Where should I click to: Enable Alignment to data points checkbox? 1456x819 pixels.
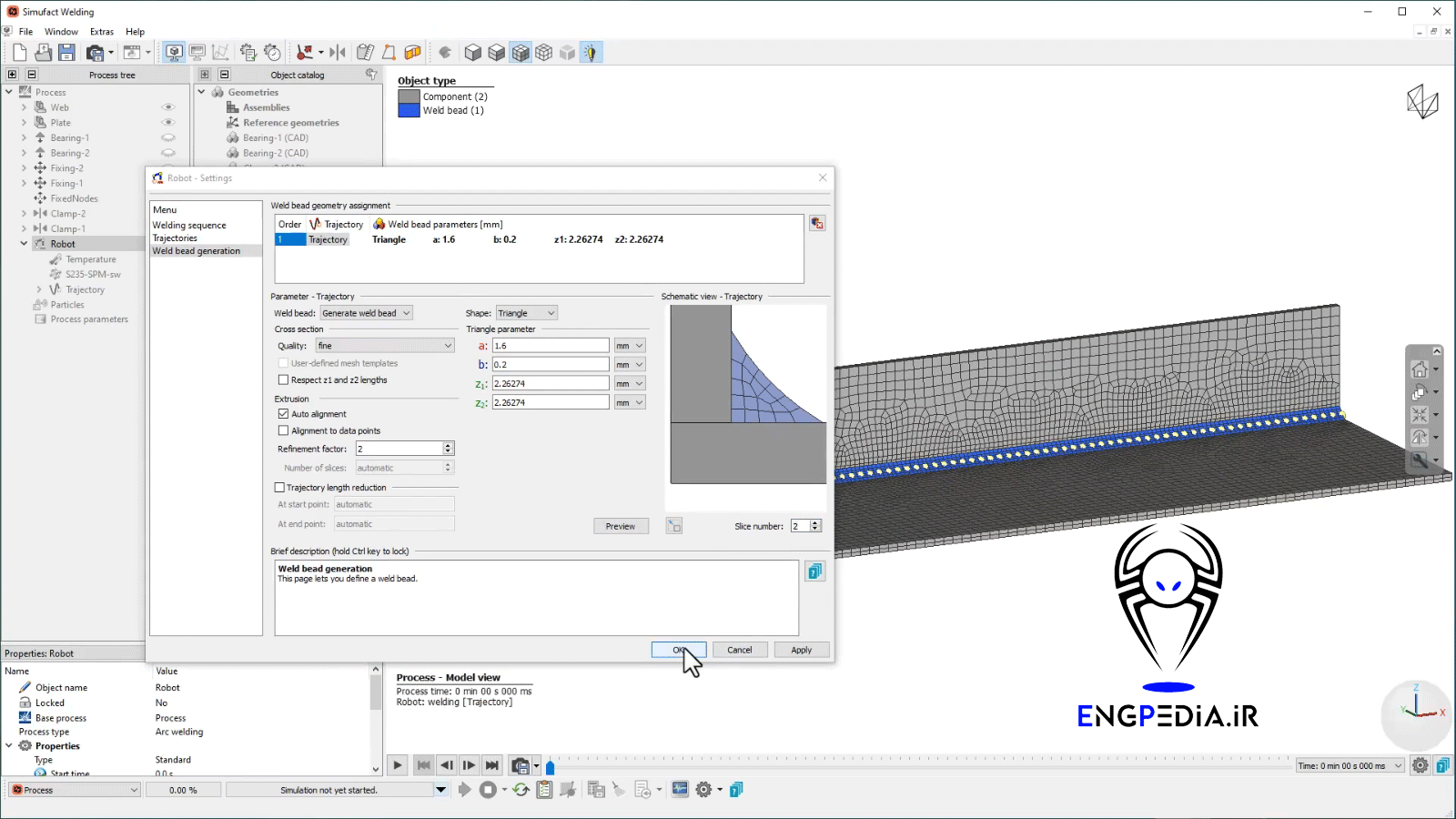tap(283, 431)
